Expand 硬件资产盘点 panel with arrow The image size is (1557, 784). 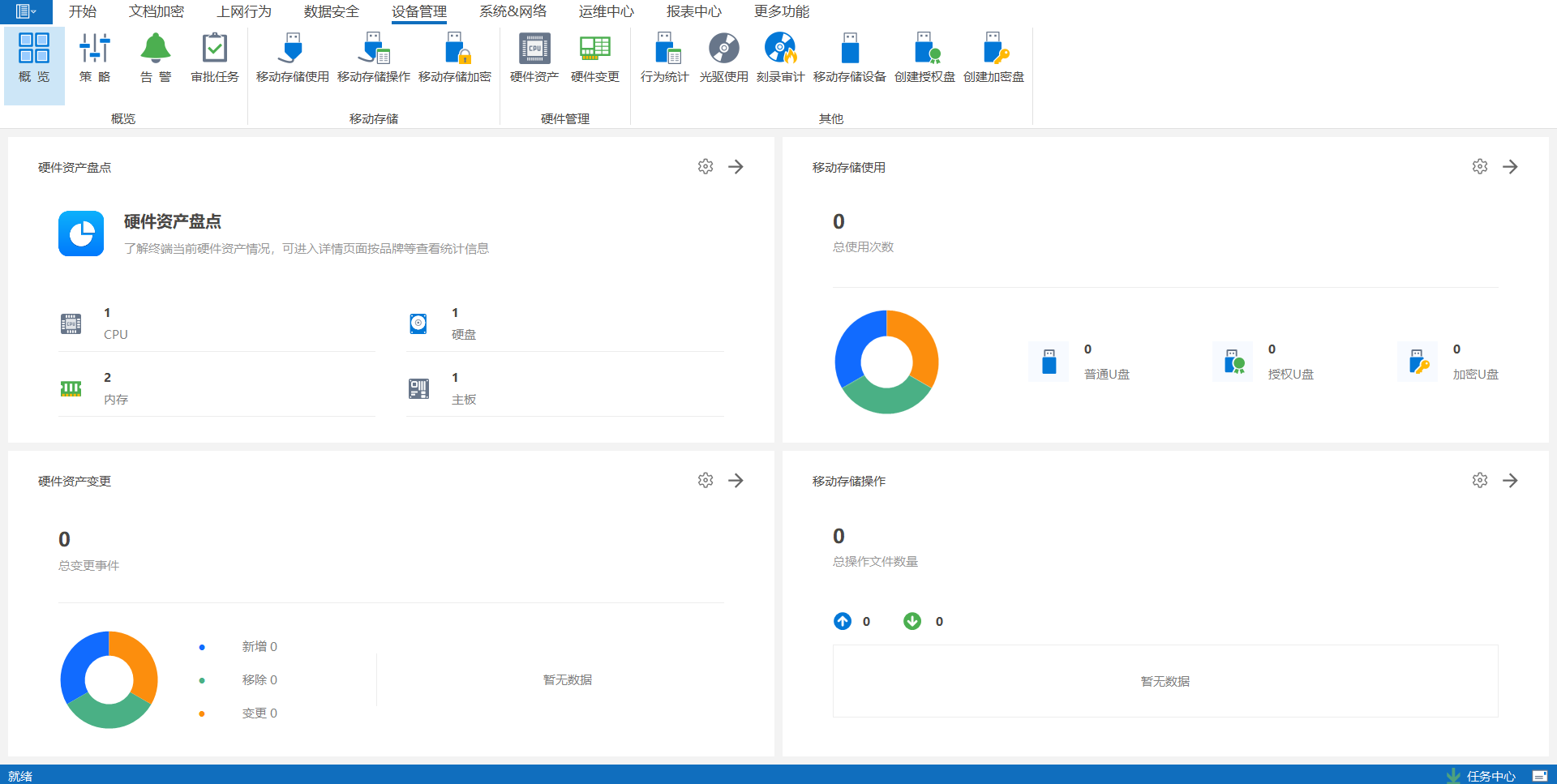tap(736, 167)
